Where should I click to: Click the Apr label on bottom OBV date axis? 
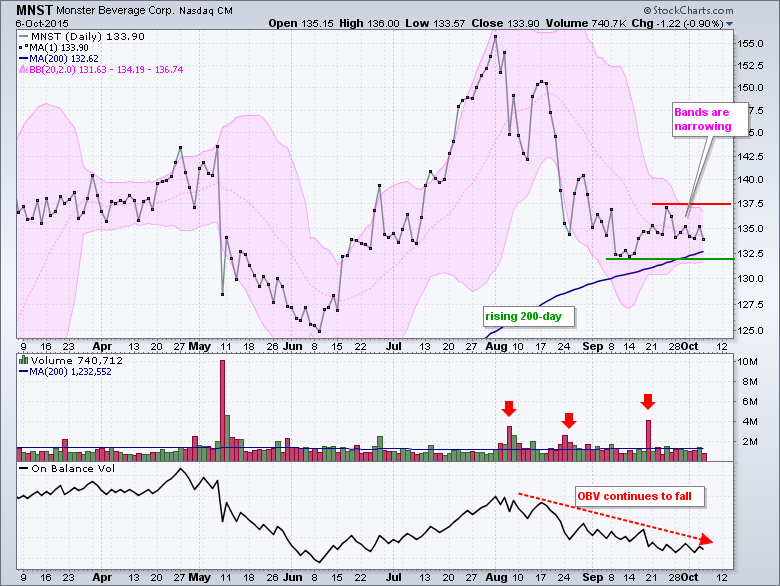click(102, 578)
